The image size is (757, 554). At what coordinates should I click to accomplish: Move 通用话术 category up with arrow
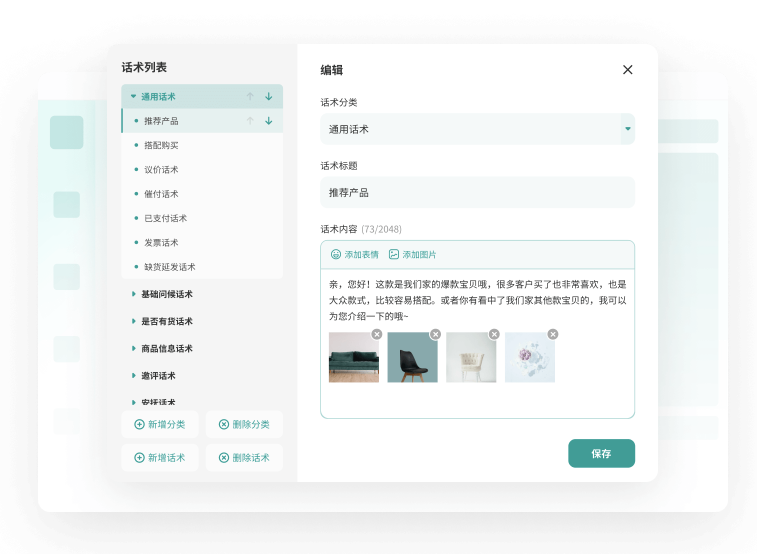(x=250, y=97)
